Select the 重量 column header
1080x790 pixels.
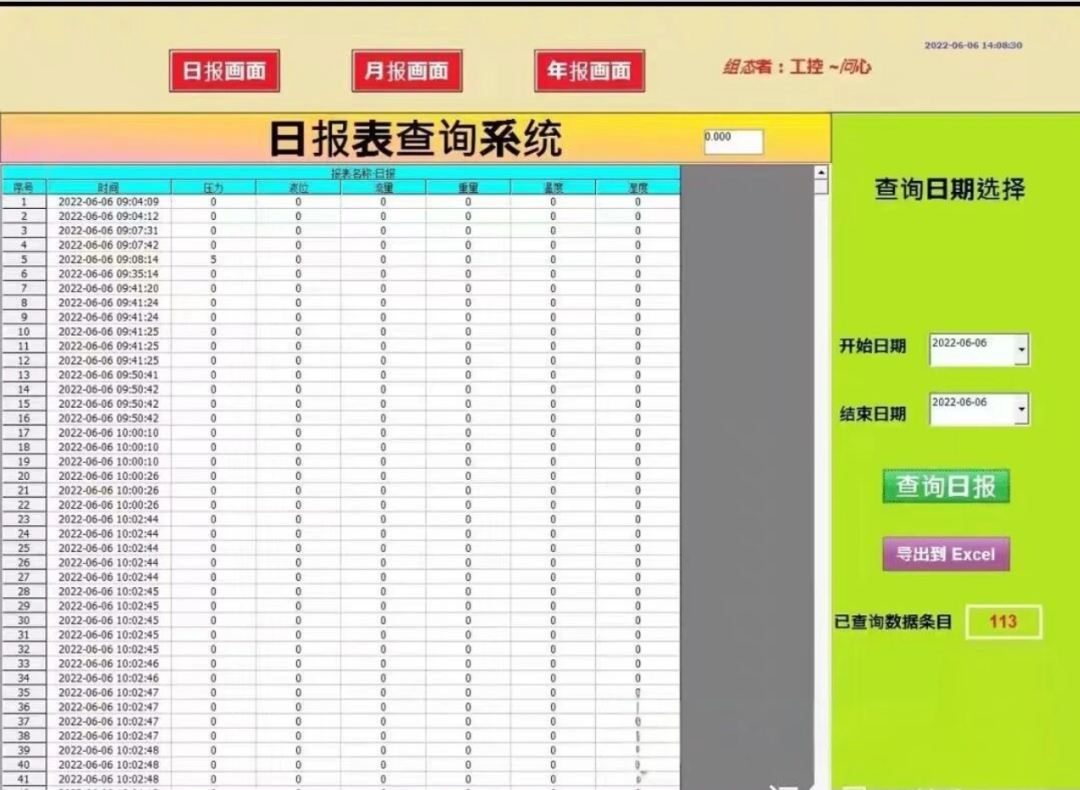468,187
